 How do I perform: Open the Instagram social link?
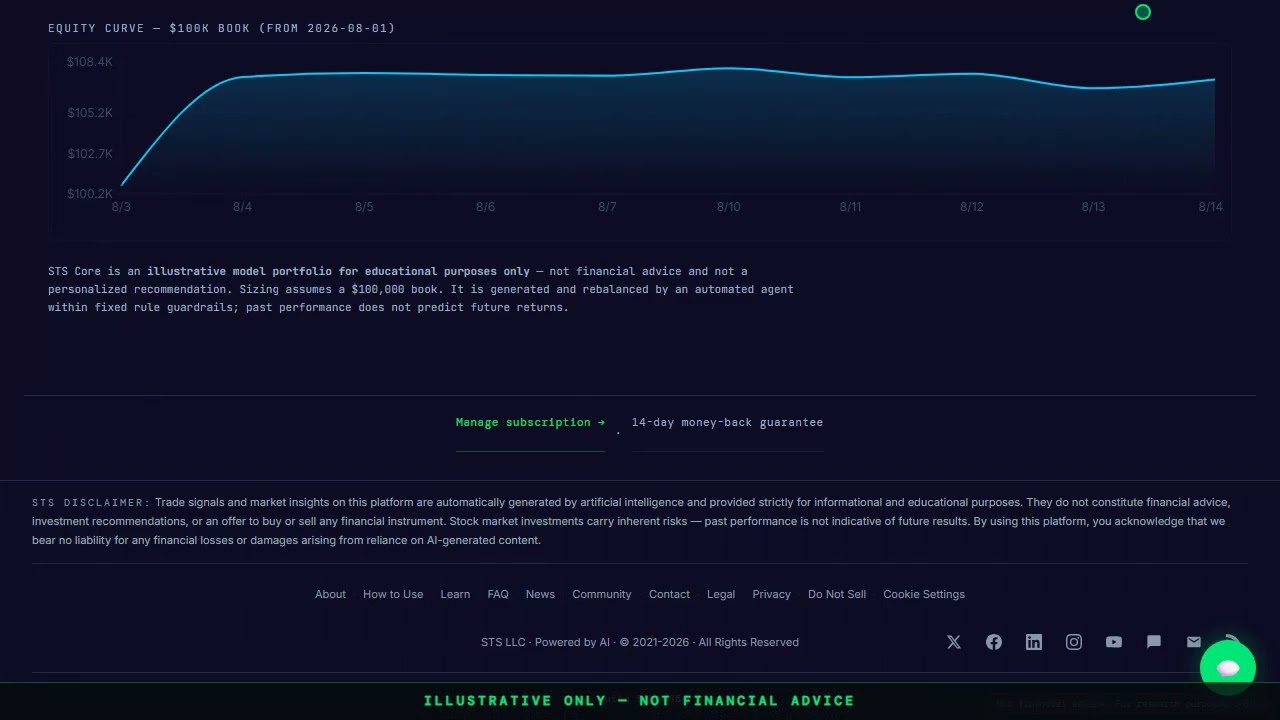click(1074, 642)
